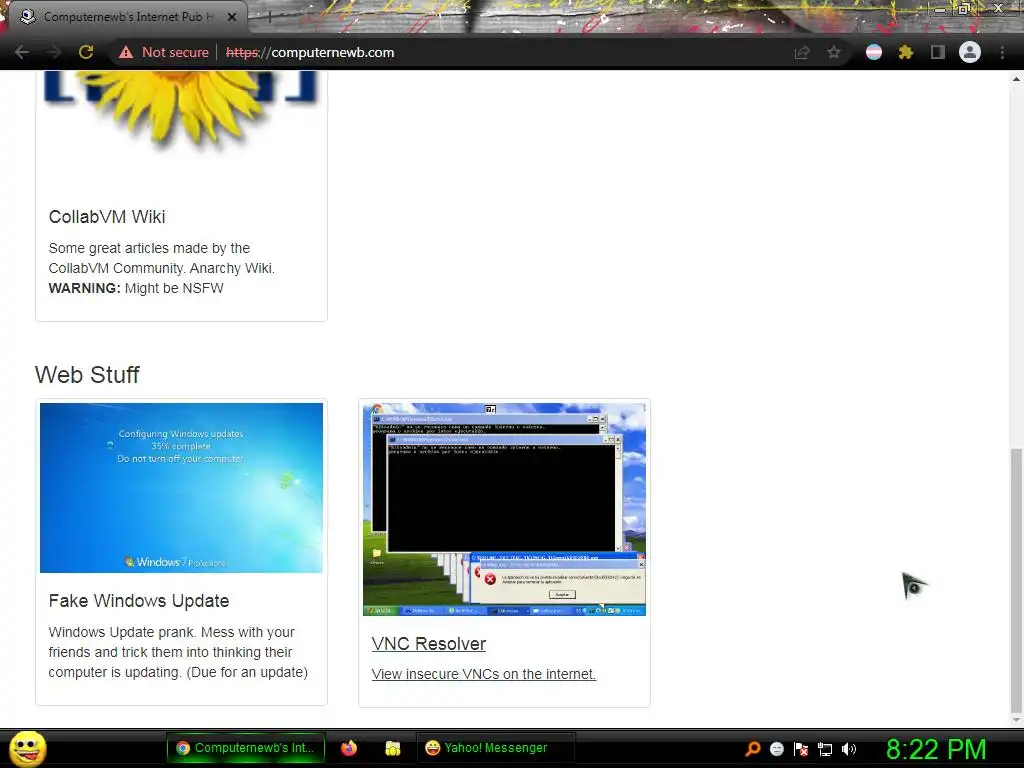This screenshot has height=768, width=1024.
Task: Open the Chrome profile avatar menu
Action: [x=970, y=52]
